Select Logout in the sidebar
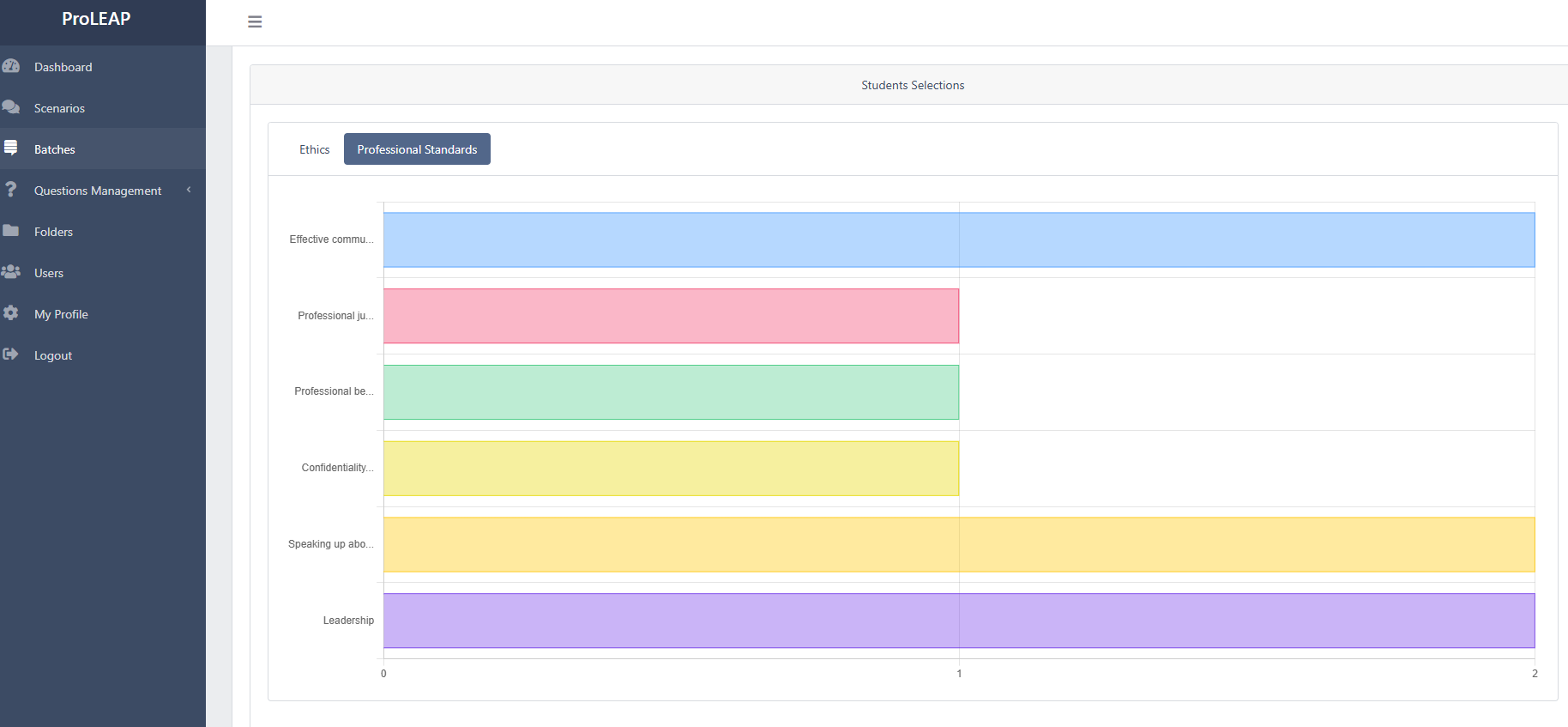Image resolution: width=1568 pixels, height=727 pixels. click(x=103, y=355)
